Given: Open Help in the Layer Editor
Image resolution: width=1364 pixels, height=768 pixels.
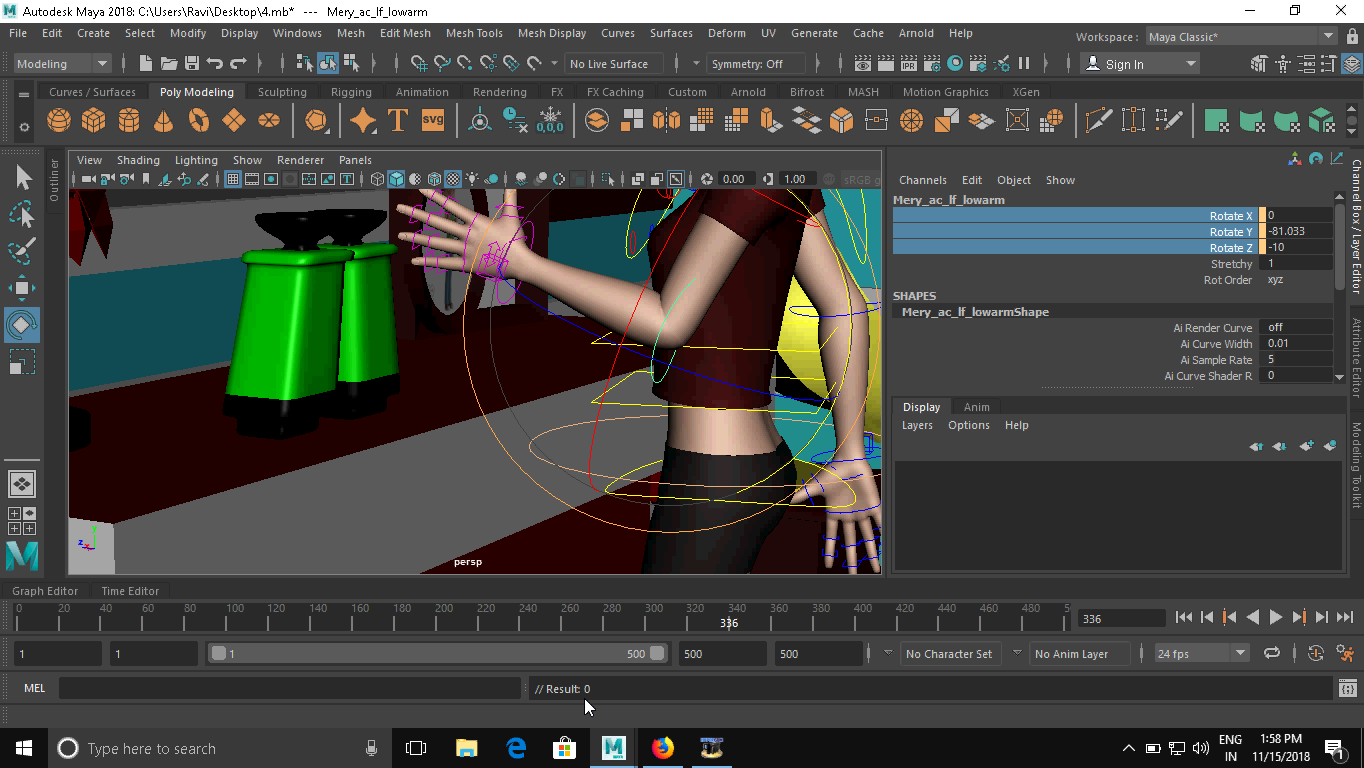Looking at the screenshot, I should [x=1016, y=425].
